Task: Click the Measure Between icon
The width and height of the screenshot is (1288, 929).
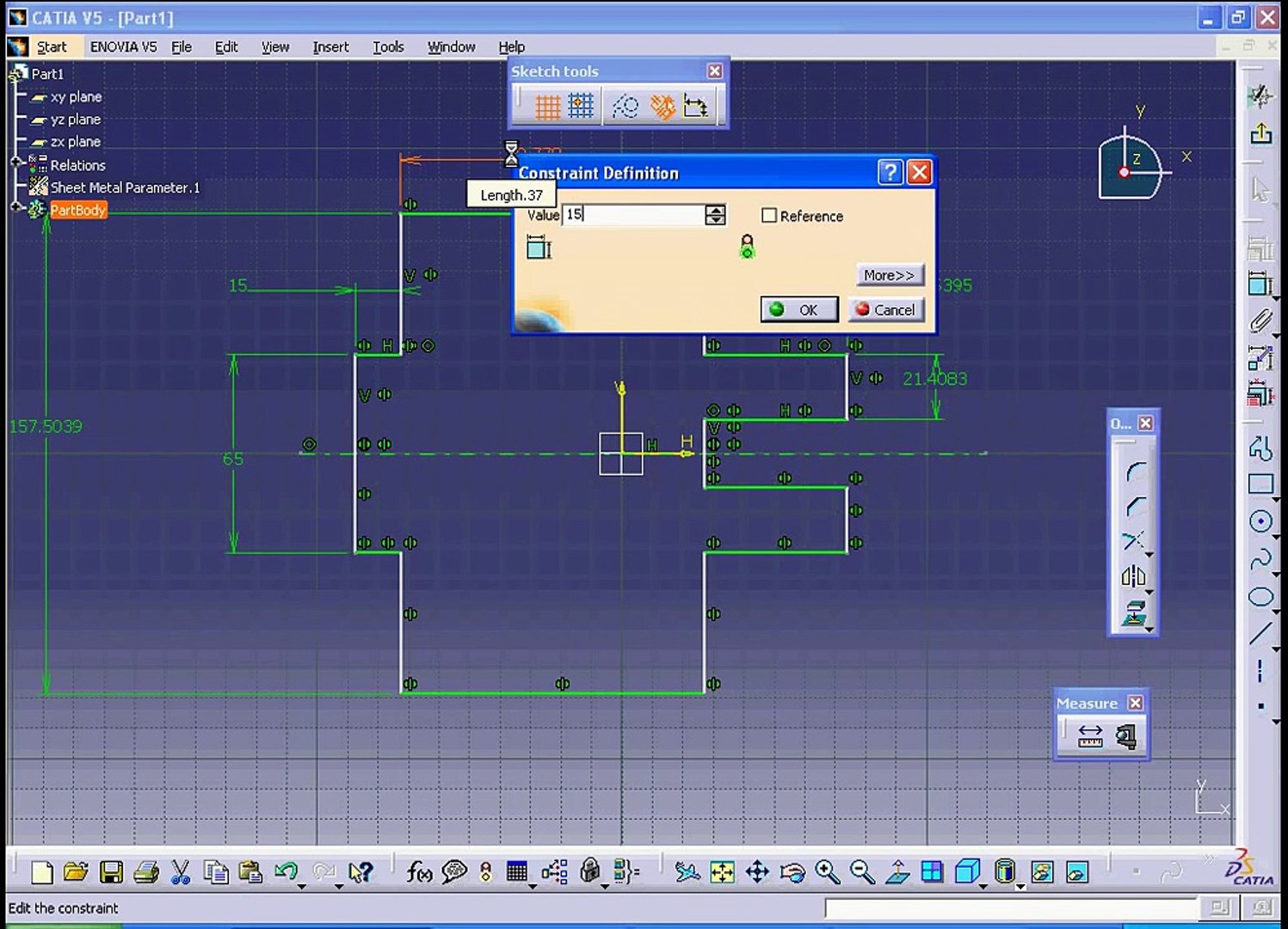Action: 1090,736
